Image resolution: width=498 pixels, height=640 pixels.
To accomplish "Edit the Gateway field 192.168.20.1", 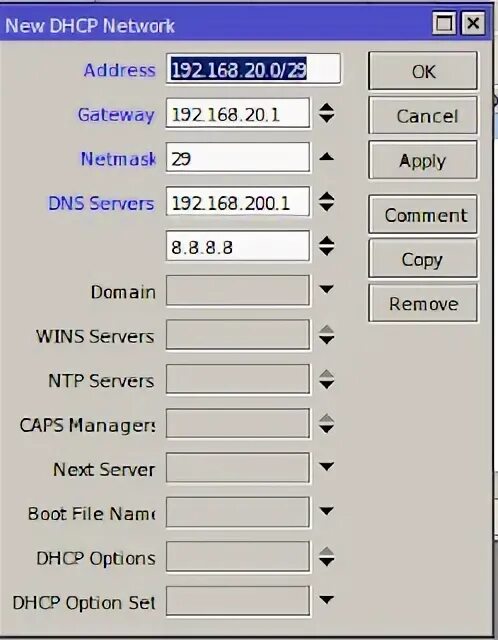I will [238, 113].
